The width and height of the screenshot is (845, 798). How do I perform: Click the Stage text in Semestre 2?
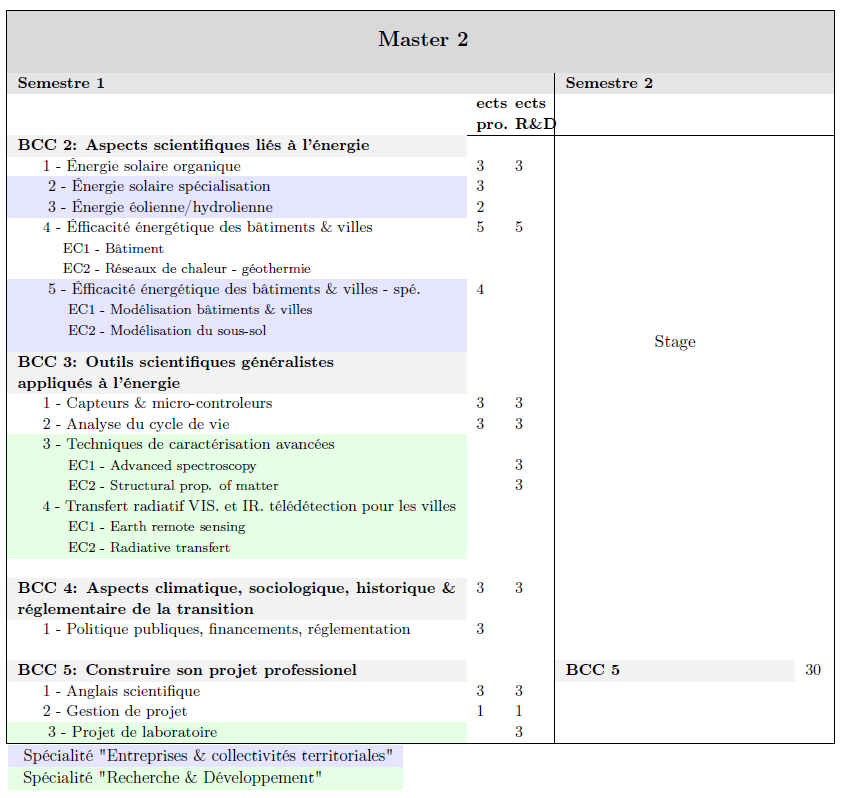click(x=674, y=342)
